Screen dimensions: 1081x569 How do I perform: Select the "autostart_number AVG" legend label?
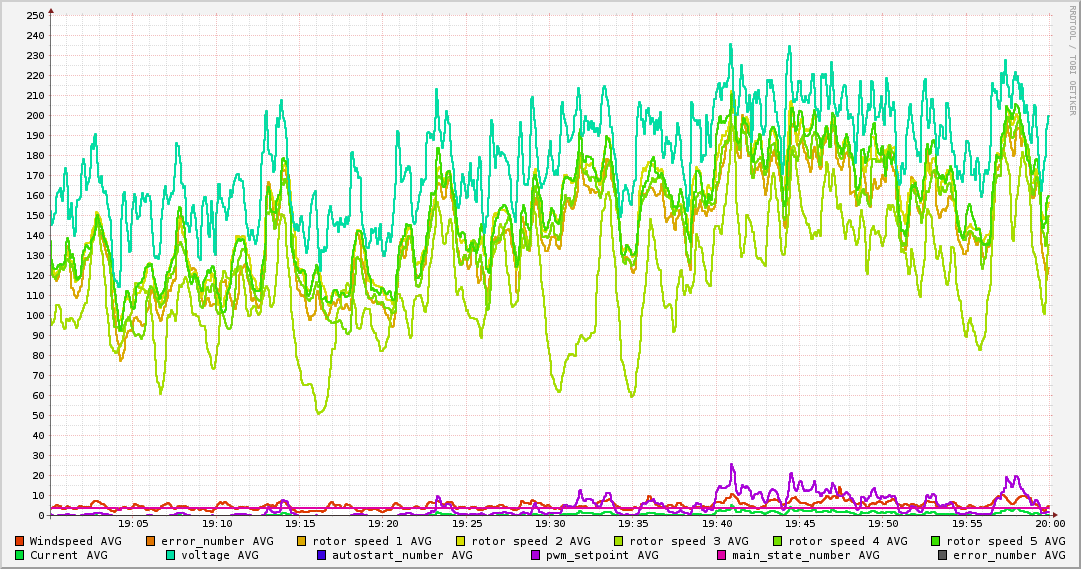[x=403, y=555]
